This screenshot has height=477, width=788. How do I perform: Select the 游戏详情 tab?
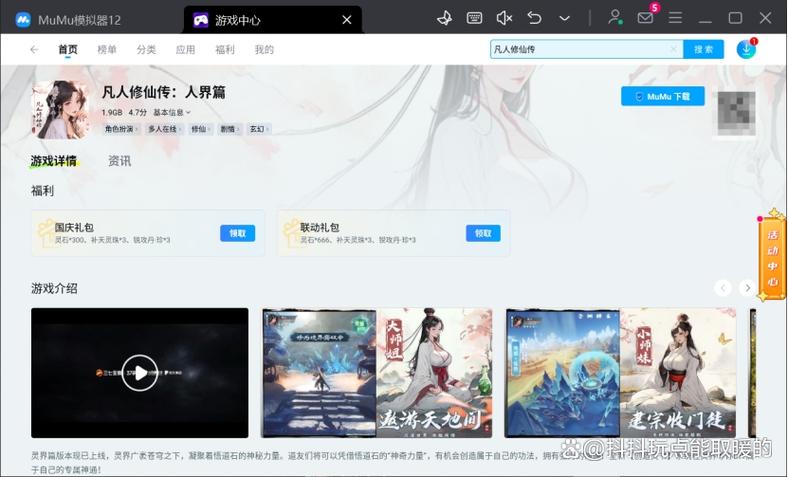54,161
